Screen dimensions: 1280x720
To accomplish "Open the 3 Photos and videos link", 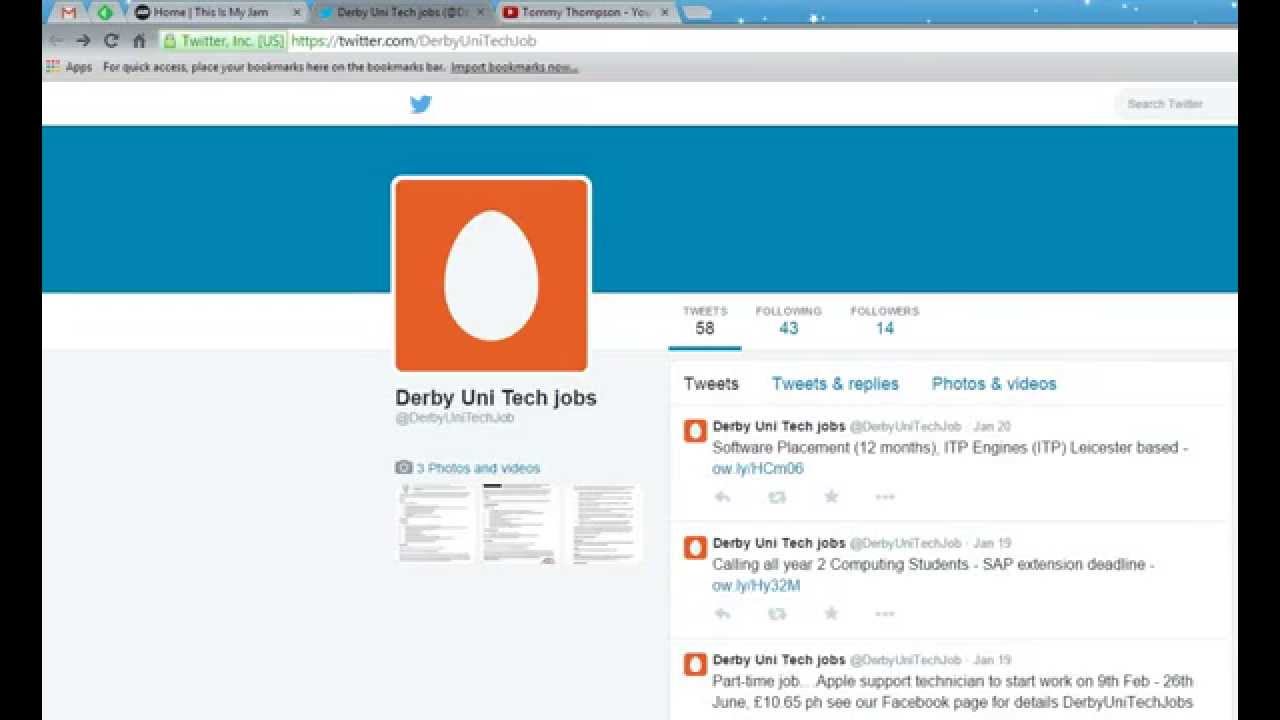I will (467, 468).
